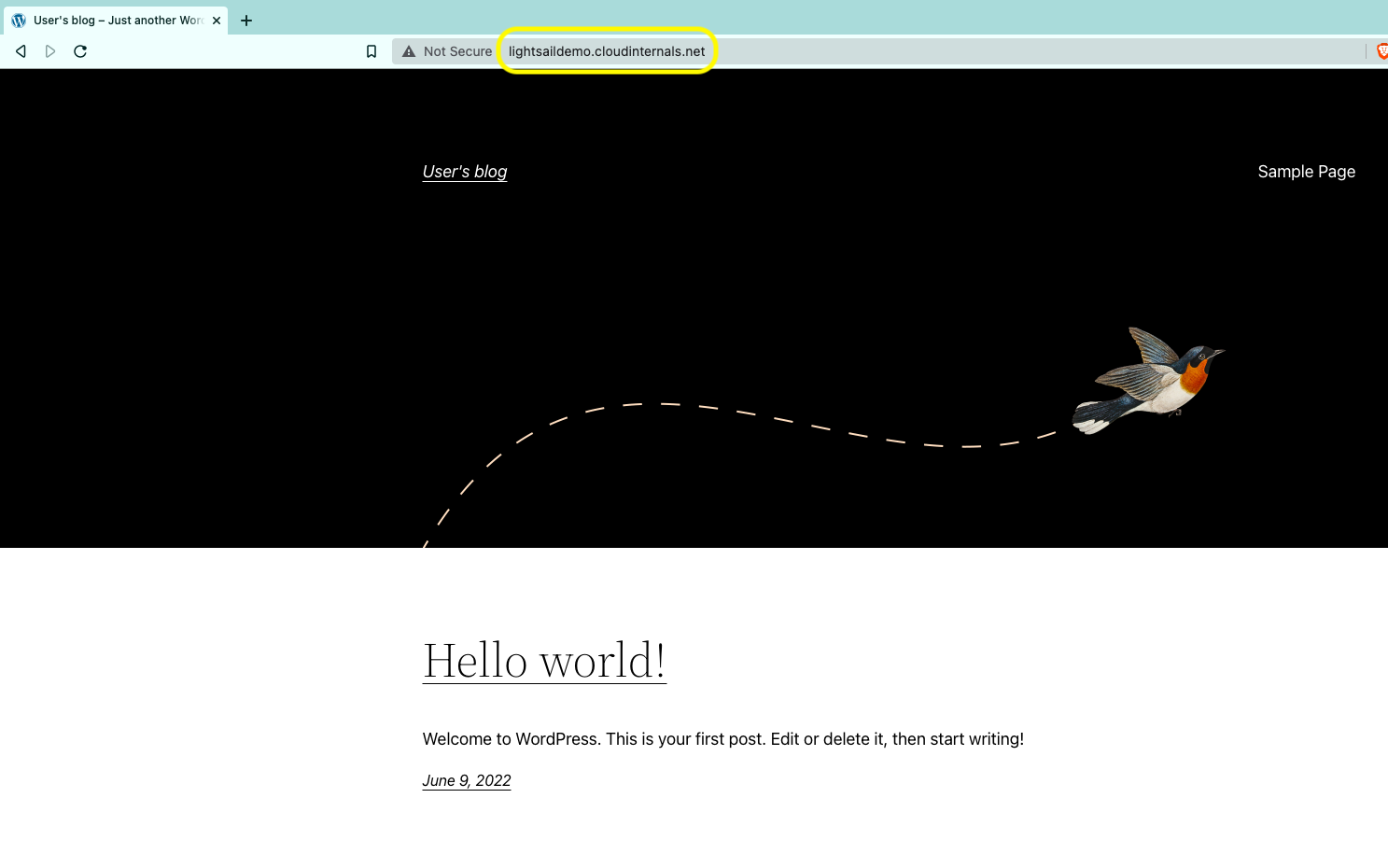
Task: Click the back navigation arrow
Action: click(20, 51)
